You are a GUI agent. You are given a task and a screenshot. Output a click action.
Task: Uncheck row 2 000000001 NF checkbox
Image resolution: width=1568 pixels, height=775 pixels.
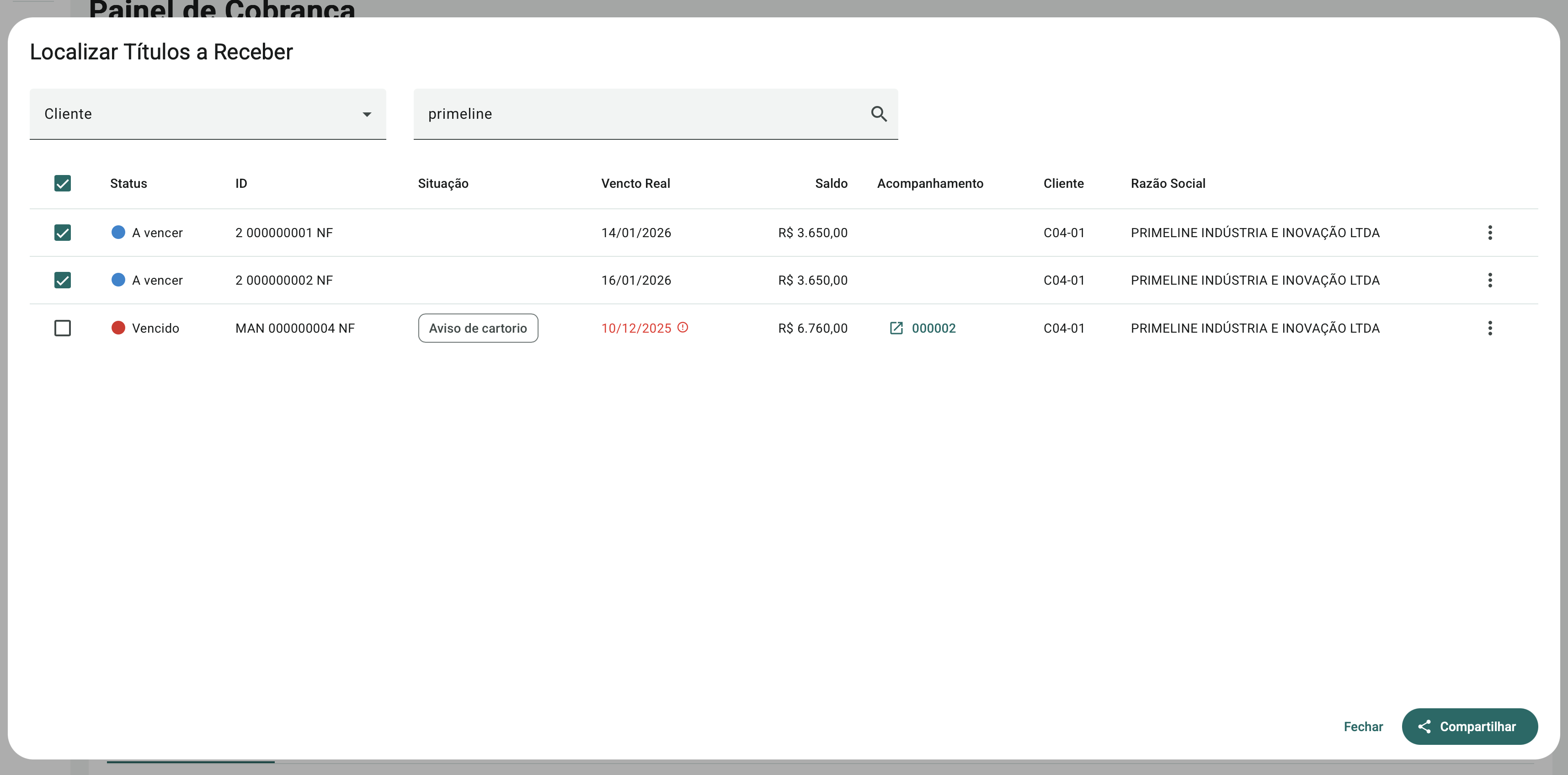click(63, 233)
